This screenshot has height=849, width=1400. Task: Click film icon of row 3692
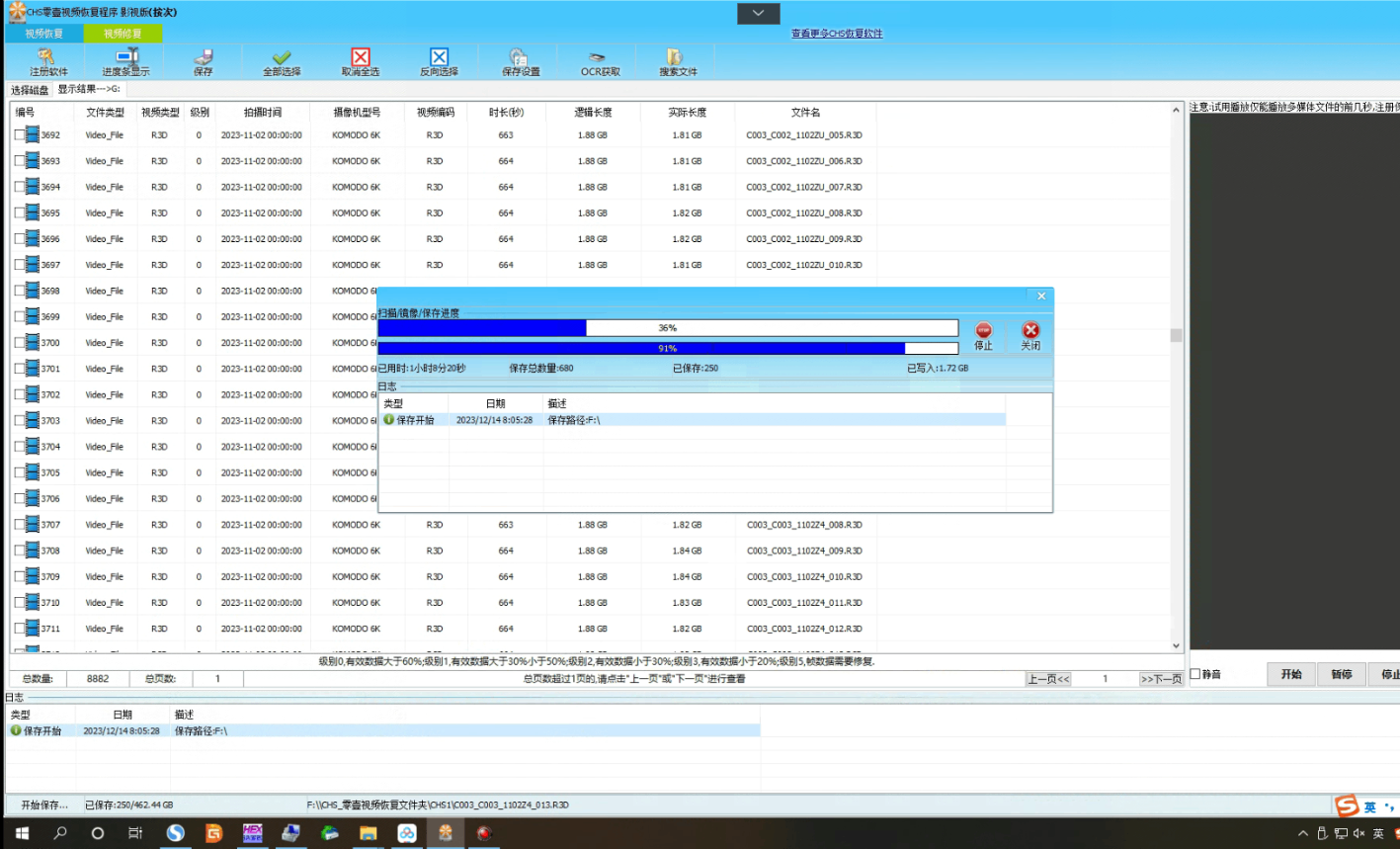pyautogui.click(x=33, y=134)
